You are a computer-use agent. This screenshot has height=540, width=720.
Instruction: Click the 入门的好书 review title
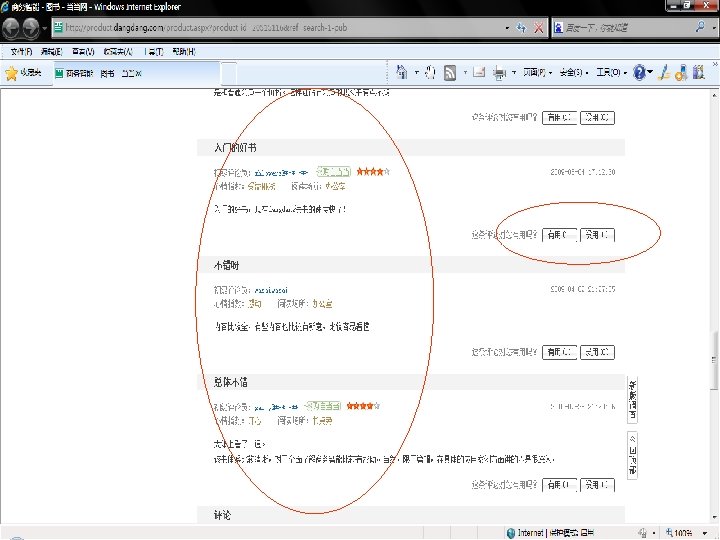(x=235, y=148)
